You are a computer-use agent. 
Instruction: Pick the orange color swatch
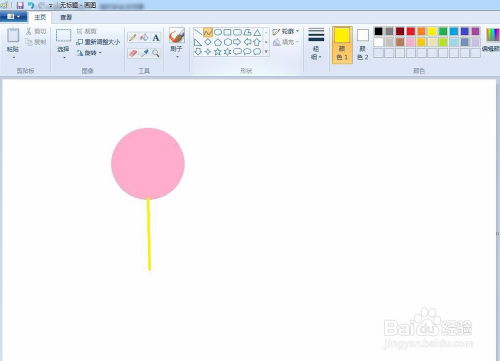(421, 31)
